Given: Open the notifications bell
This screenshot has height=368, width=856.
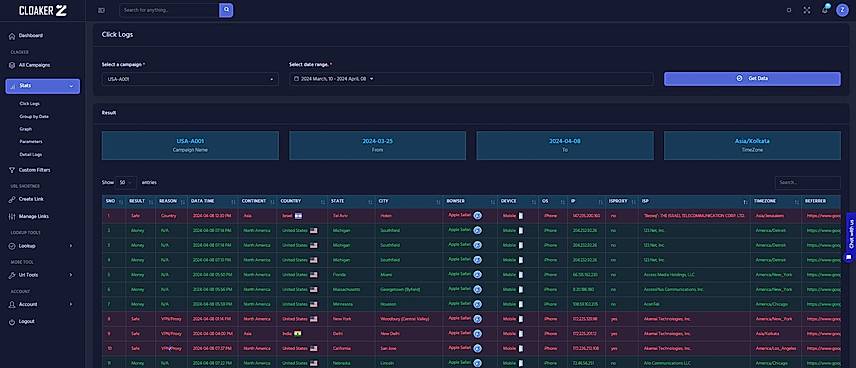Looking at the screenshot, I should pyautogui.click(x=825, y=10).
